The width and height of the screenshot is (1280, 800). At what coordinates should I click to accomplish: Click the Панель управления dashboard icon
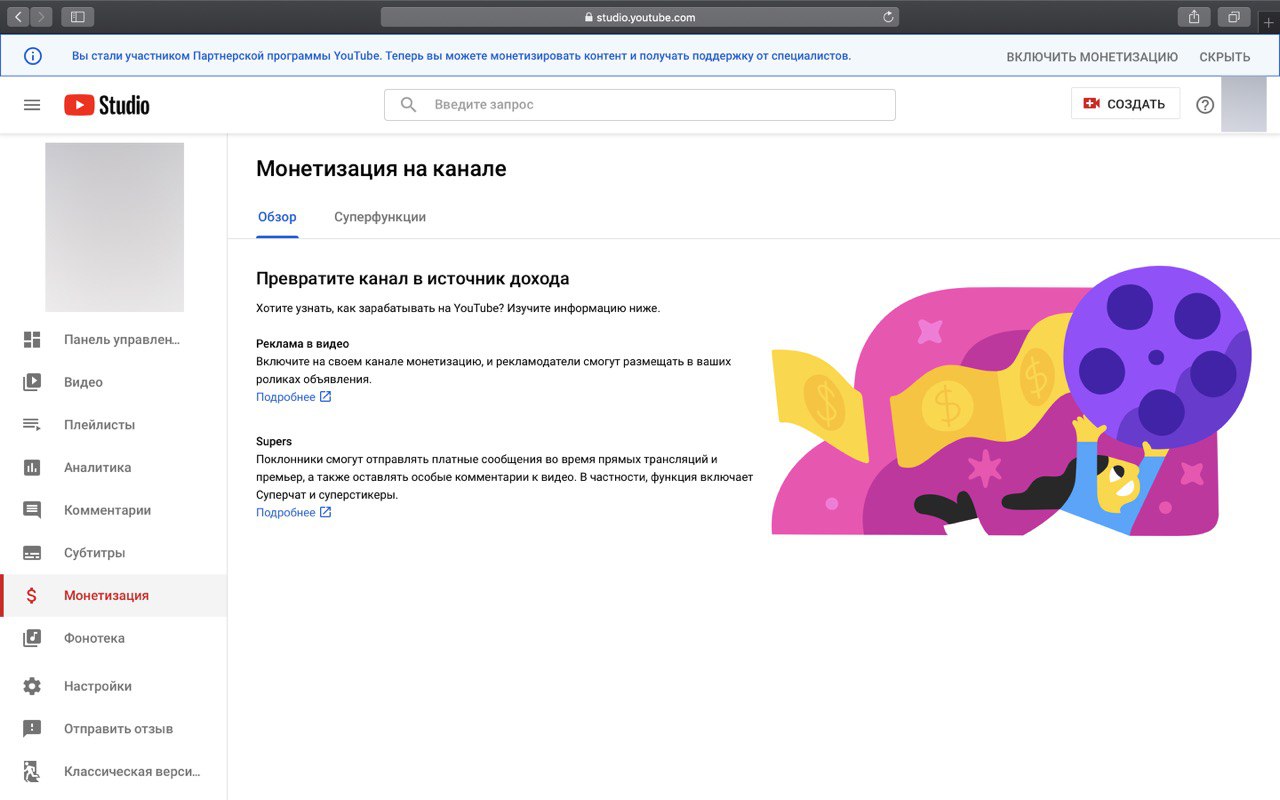pyautogui.click(x=32, y=340)
